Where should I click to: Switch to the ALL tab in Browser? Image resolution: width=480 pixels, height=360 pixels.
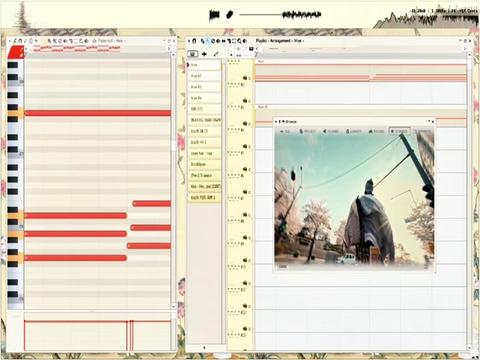[285, 131]
